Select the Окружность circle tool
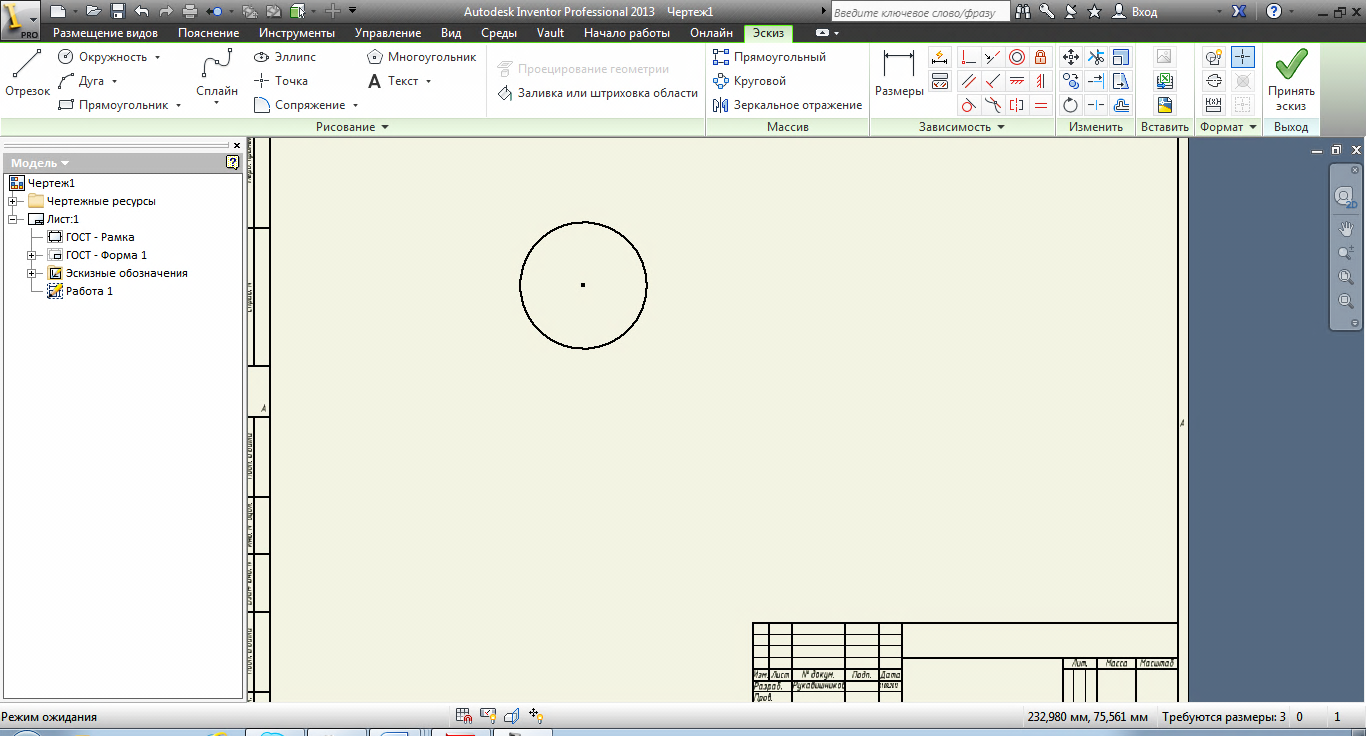 point(102,57)
